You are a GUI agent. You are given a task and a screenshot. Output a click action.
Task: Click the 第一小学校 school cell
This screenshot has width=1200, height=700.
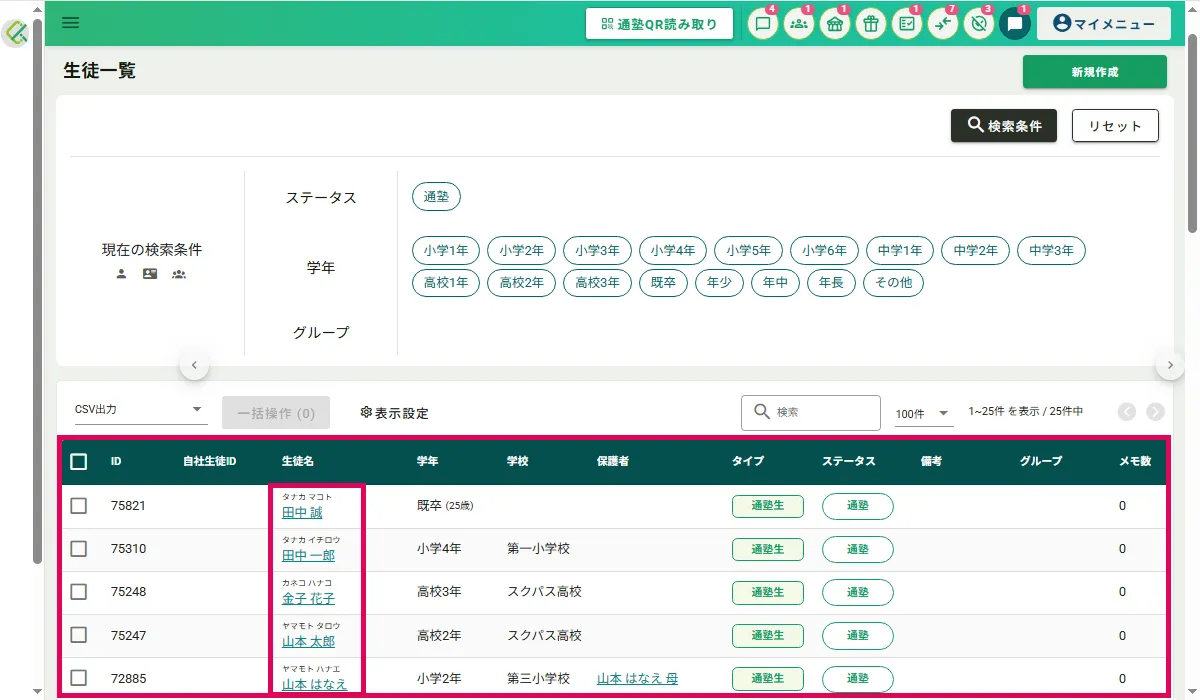538,549
